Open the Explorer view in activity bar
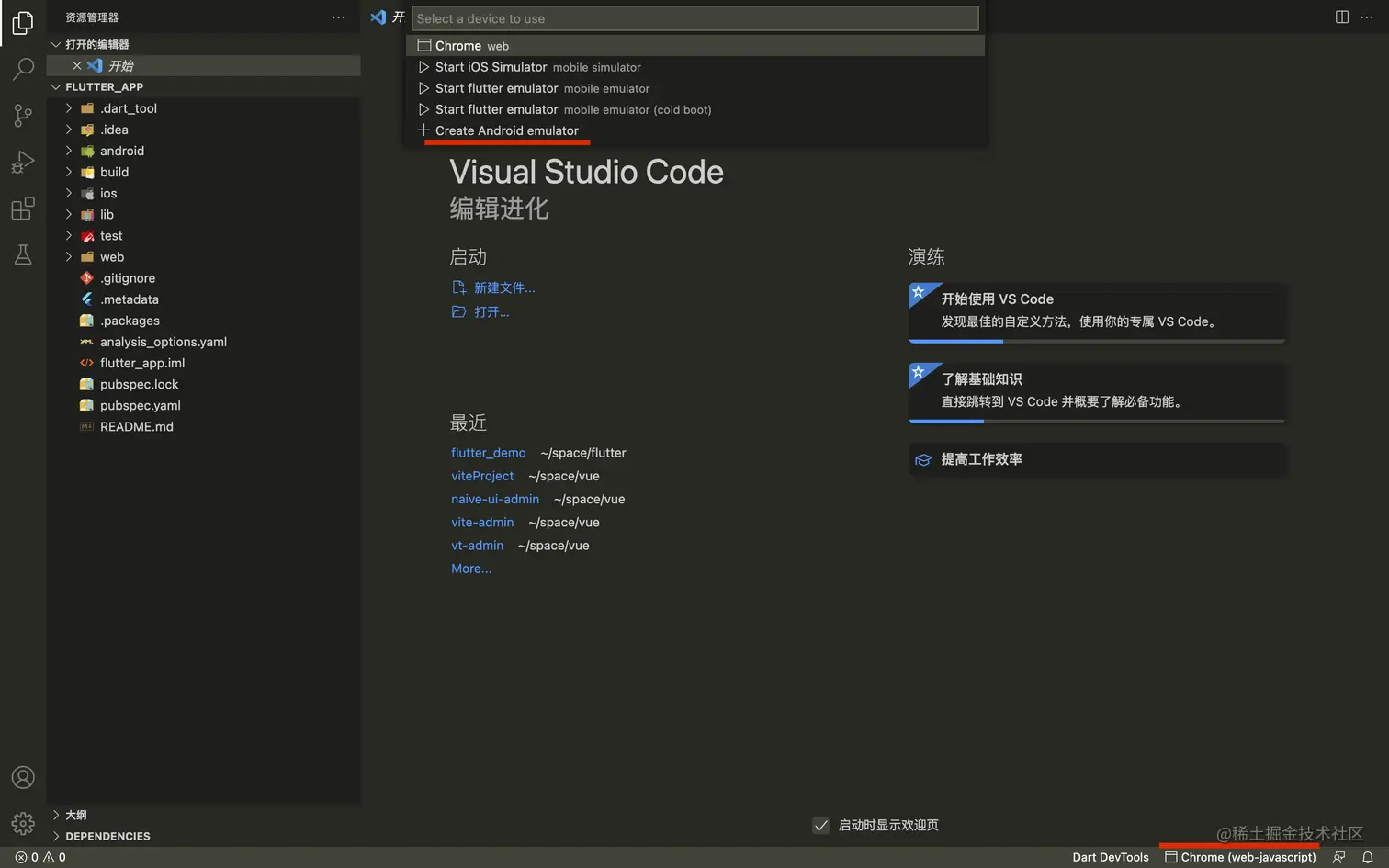The width and height of the screenshot is (1389, 868). point(23,22)
